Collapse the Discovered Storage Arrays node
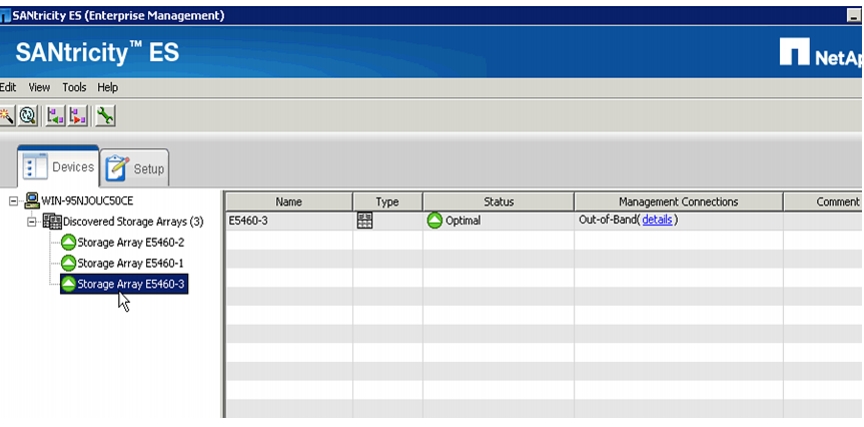This screenshot has width=864, height=427. (x=32, y=222)
